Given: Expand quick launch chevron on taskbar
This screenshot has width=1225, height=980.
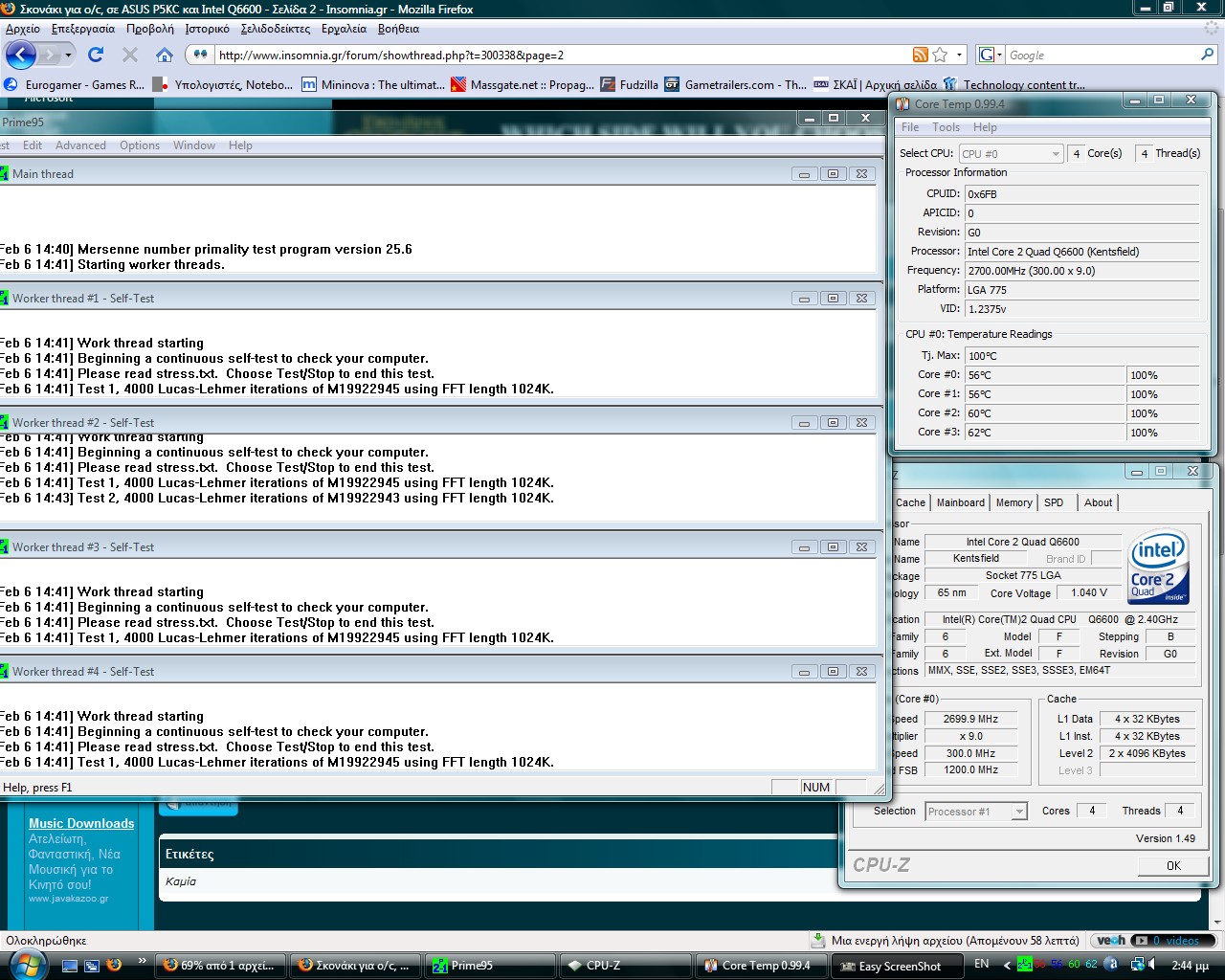Looking at the screenshot, I should [x=143, y=960].
